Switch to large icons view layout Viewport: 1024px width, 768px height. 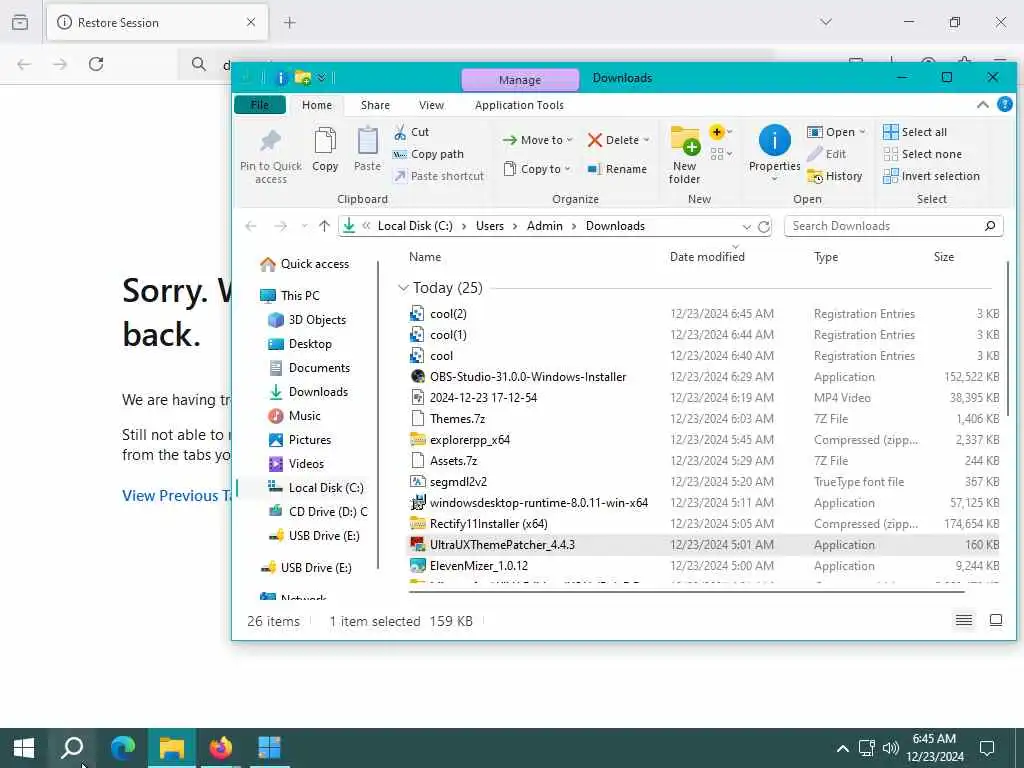tap(996, 620)
